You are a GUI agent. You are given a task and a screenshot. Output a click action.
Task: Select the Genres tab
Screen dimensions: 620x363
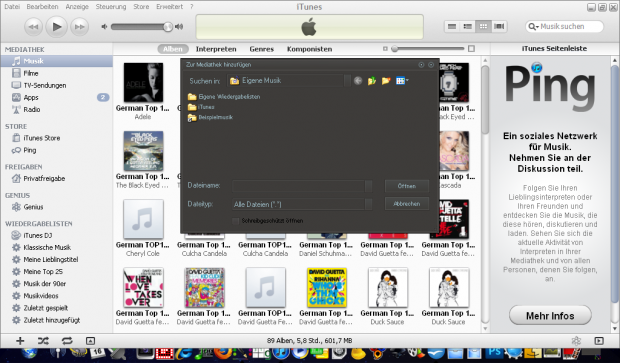(x=261, y=49)
